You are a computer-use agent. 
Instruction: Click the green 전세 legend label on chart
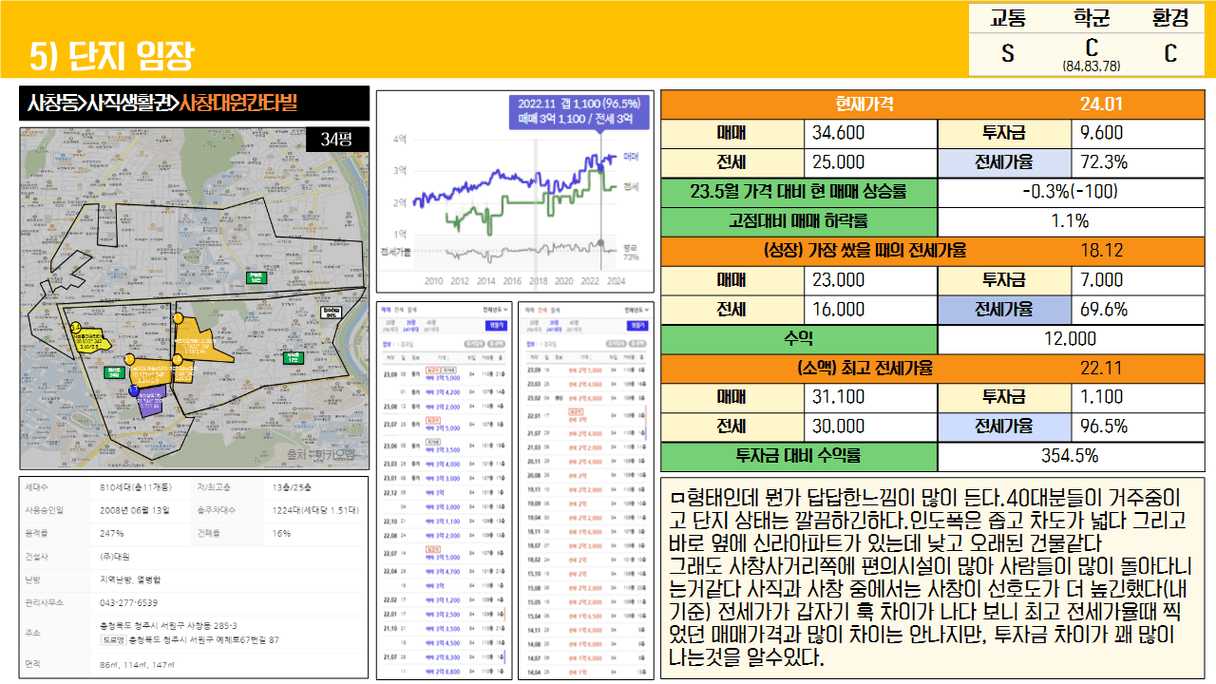point(631,187)
